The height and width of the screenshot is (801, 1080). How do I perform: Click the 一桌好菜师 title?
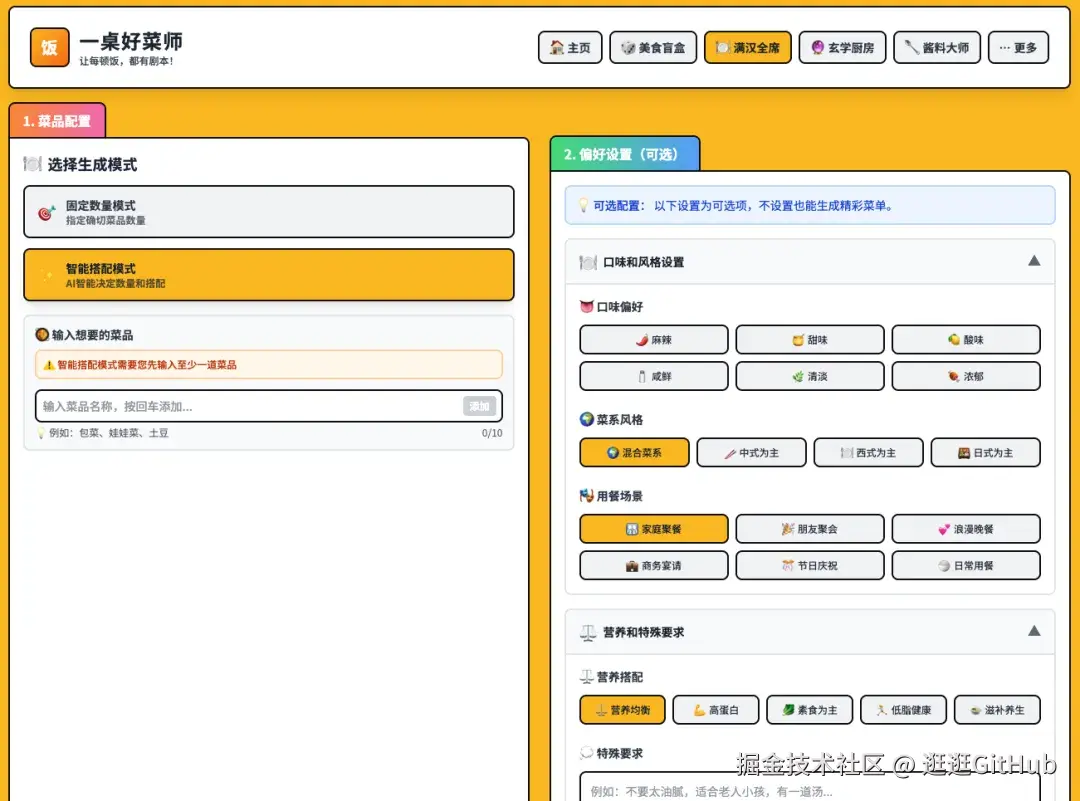(131, 41)
